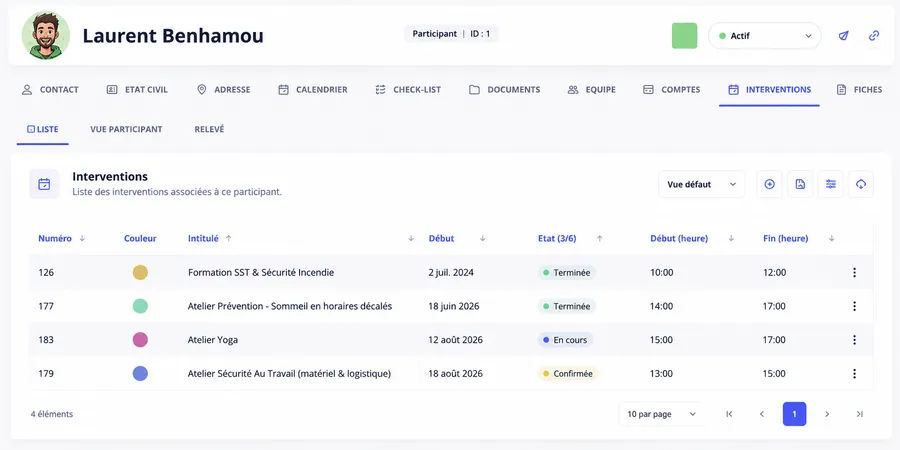Click green color dot of intervention 177
The image size is (900, 450).
pos(140,306)
